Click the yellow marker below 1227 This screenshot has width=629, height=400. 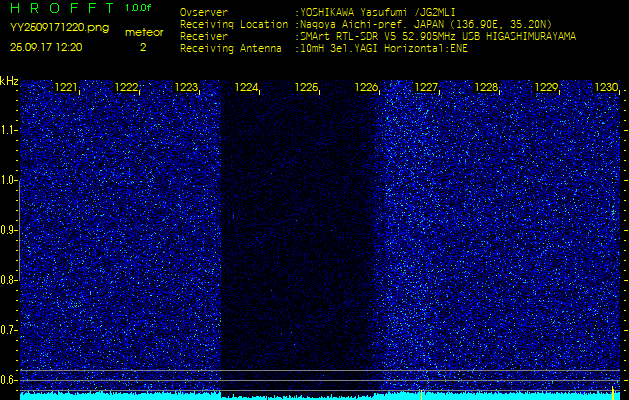pos(422,395)
